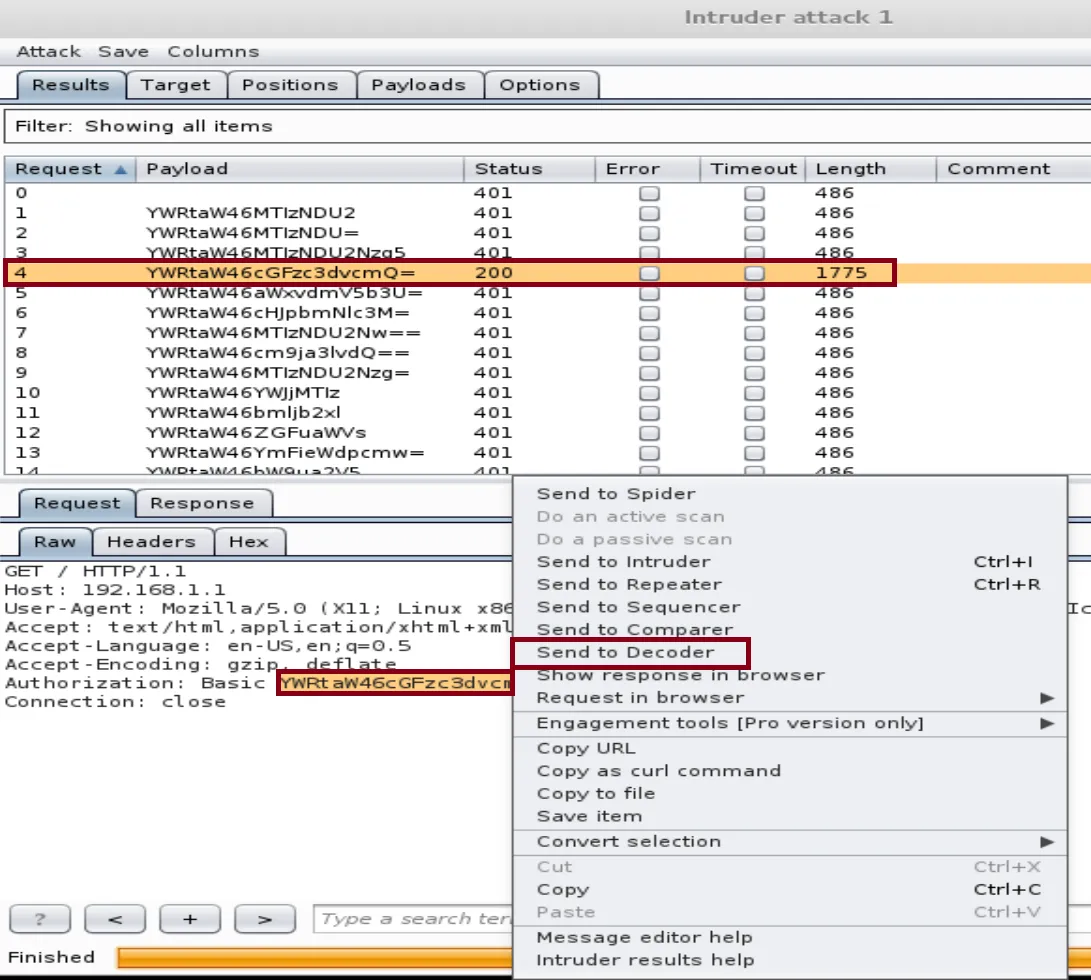1091x980 pixels.
Task: Switch to the Results tab
Action: click(71, 85)
